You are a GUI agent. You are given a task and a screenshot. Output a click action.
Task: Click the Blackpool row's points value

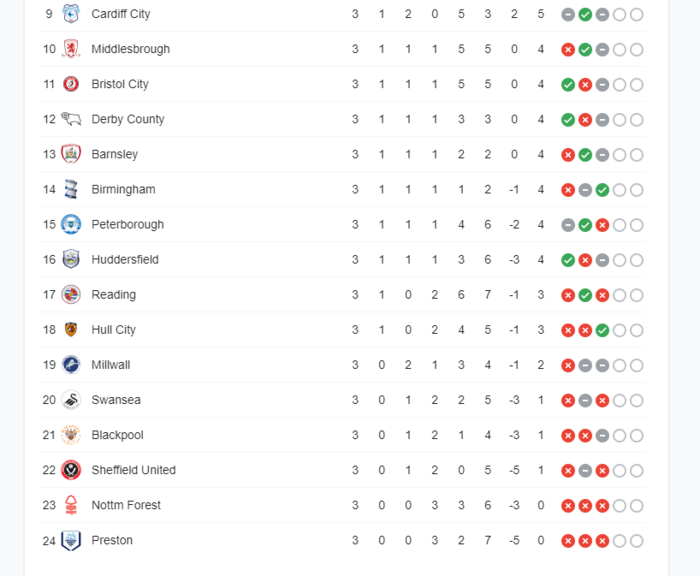(541, 435)
